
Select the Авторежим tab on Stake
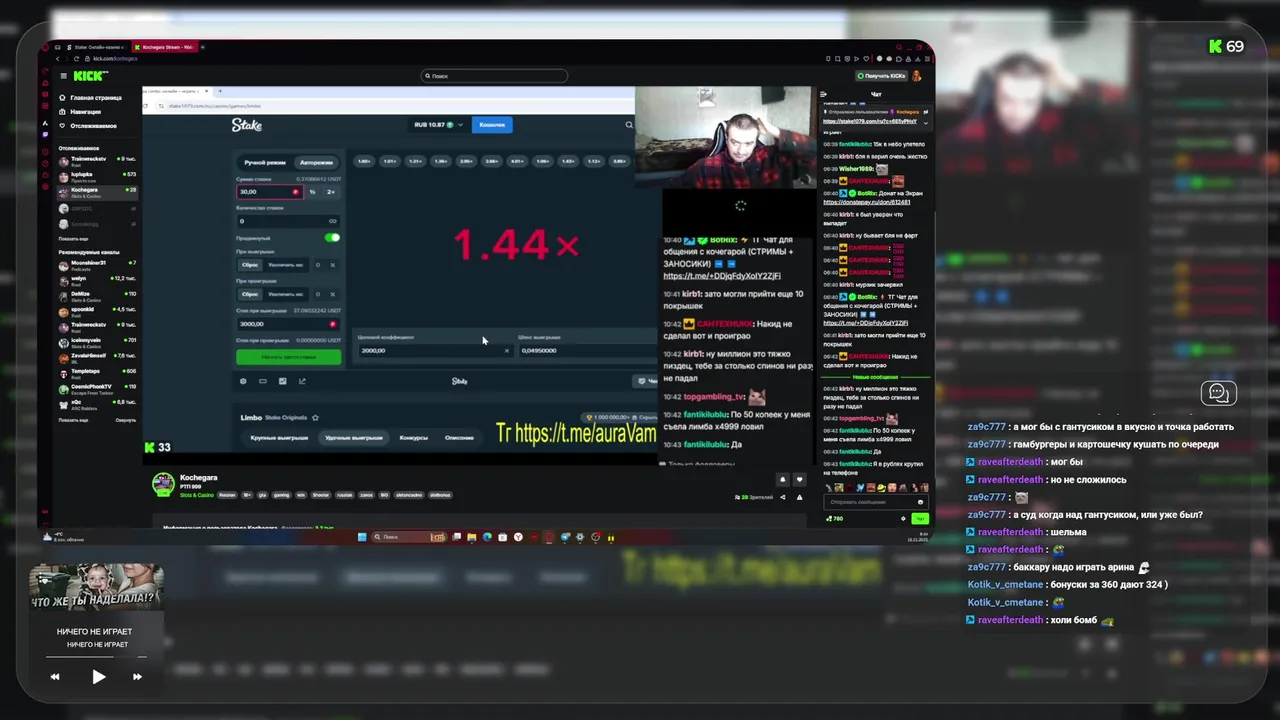[316, 162]
